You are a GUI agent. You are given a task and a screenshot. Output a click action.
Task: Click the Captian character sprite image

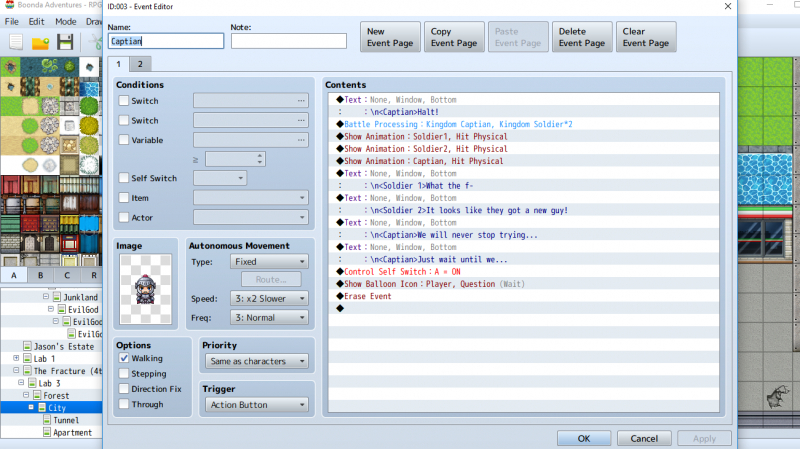(x=145, y=289)
